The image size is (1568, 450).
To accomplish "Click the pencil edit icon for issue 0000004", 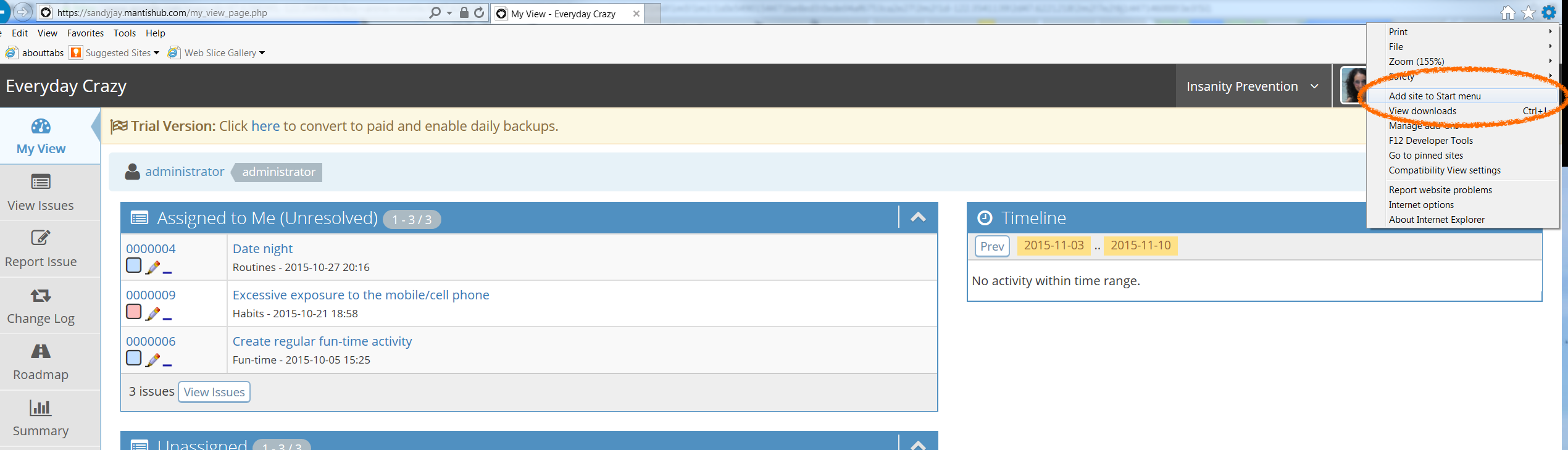I will (x=152, y=267).
